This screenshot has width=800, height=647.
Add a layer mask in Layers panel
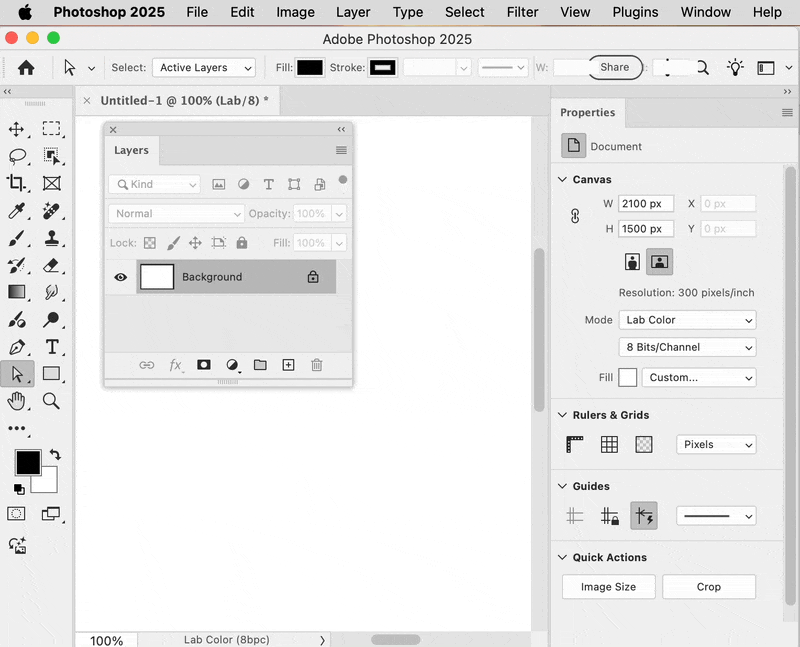tap(204, 365)
